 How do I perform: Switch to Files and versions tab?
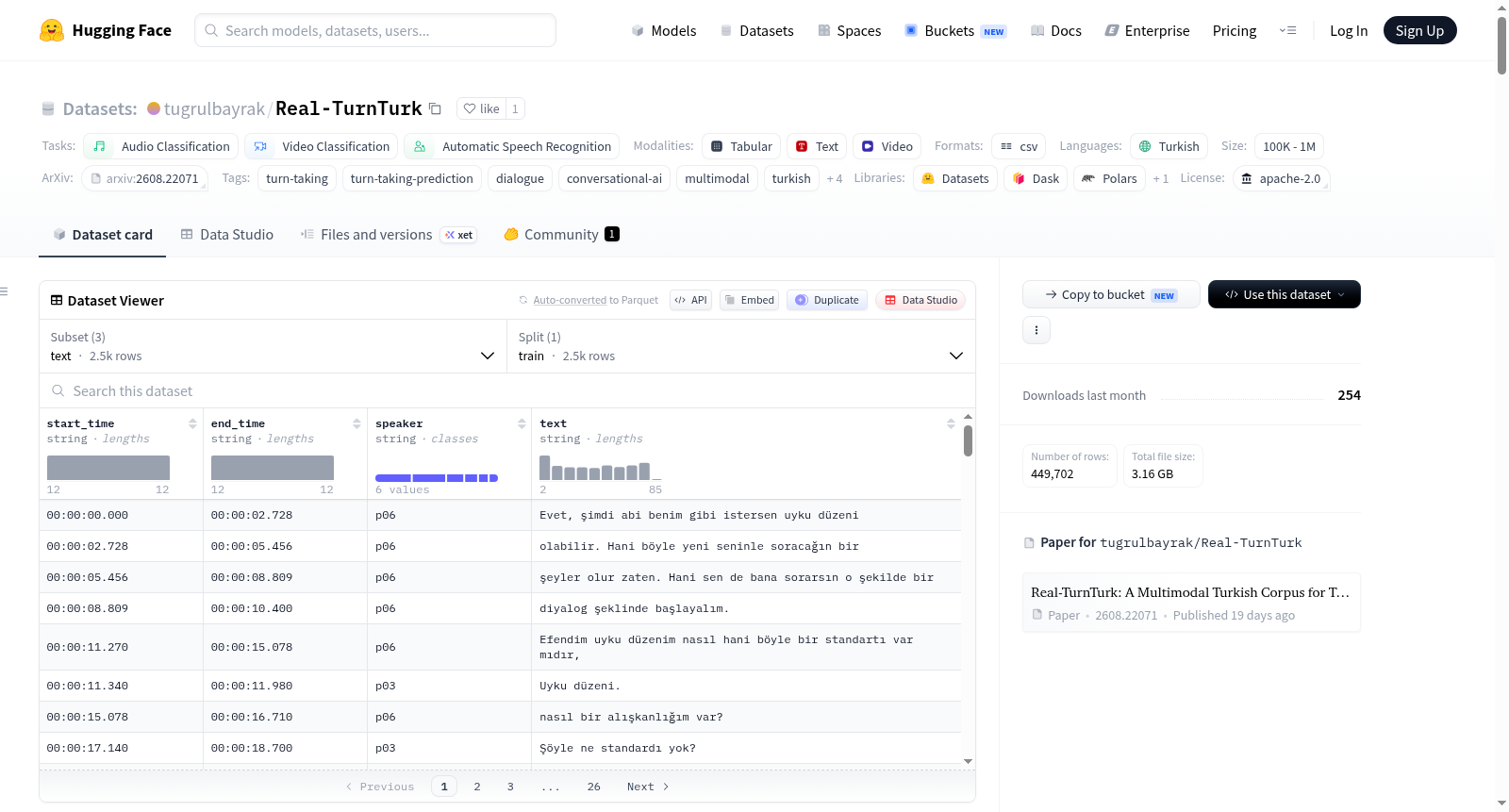(389, 235)
